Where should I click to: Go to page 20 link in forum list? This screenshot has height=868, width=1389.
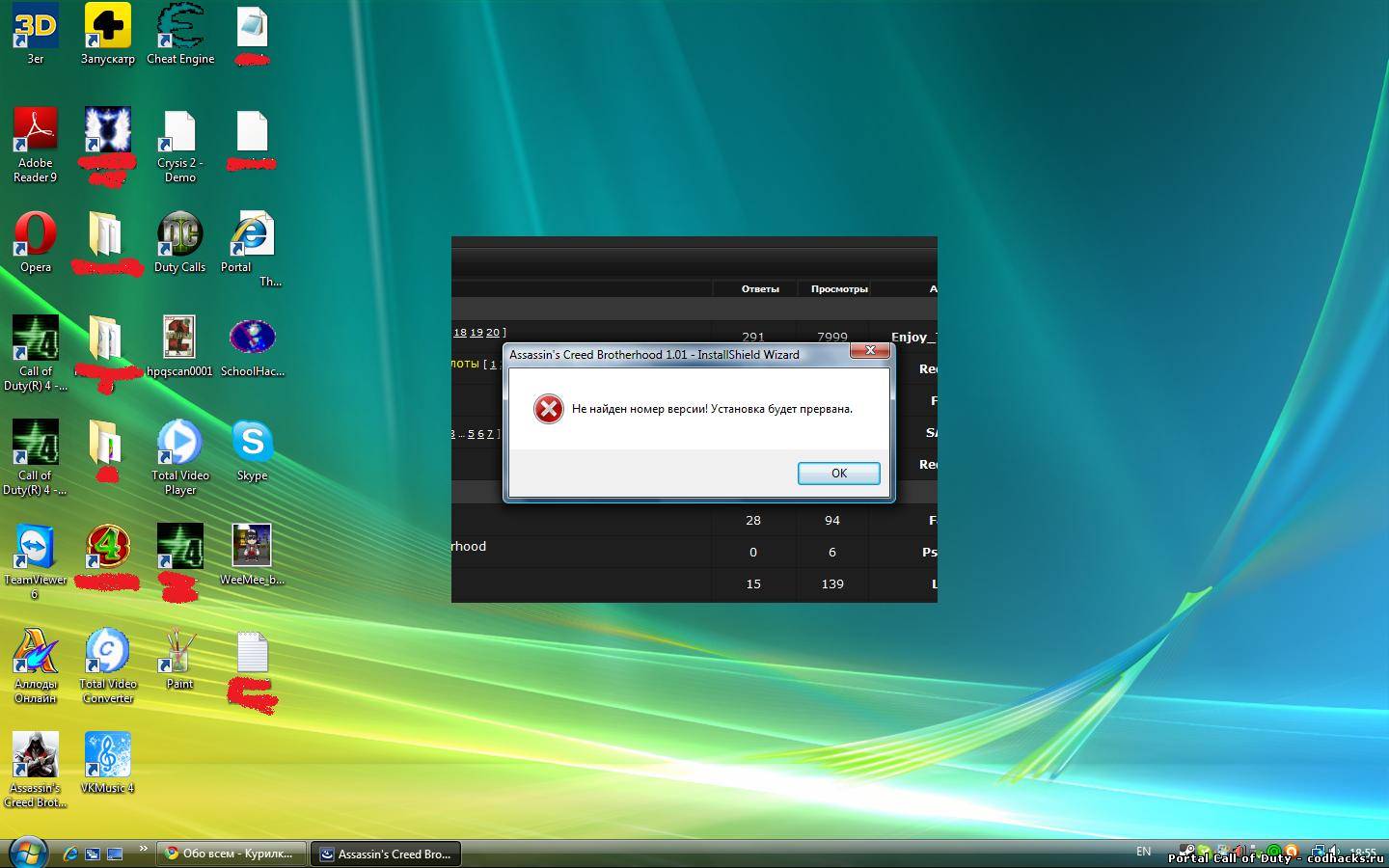click(x=493, y=333)
